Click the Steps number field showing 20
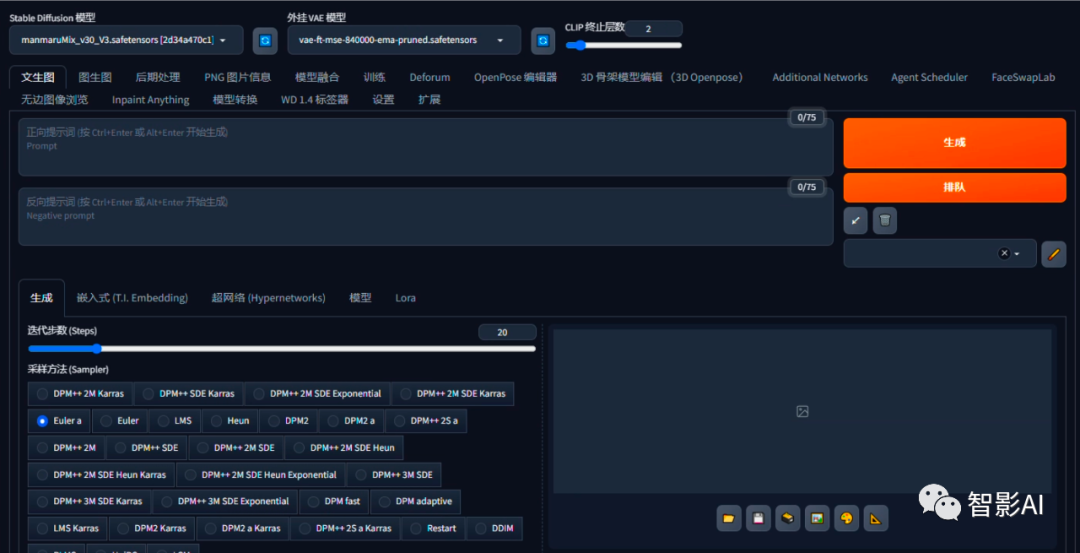The image size is (1080, 553). pos(508,332)
